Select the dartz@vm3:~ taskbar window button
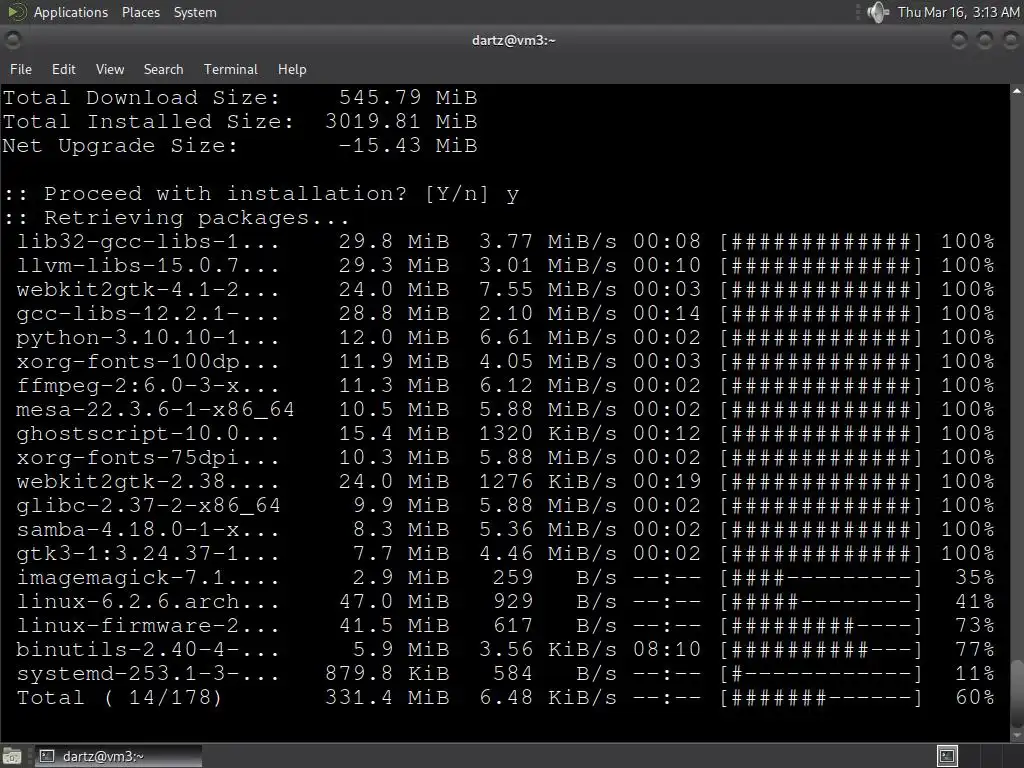Screen dimensions: 1024x768 pyautogui.click(x=118, y=756)
